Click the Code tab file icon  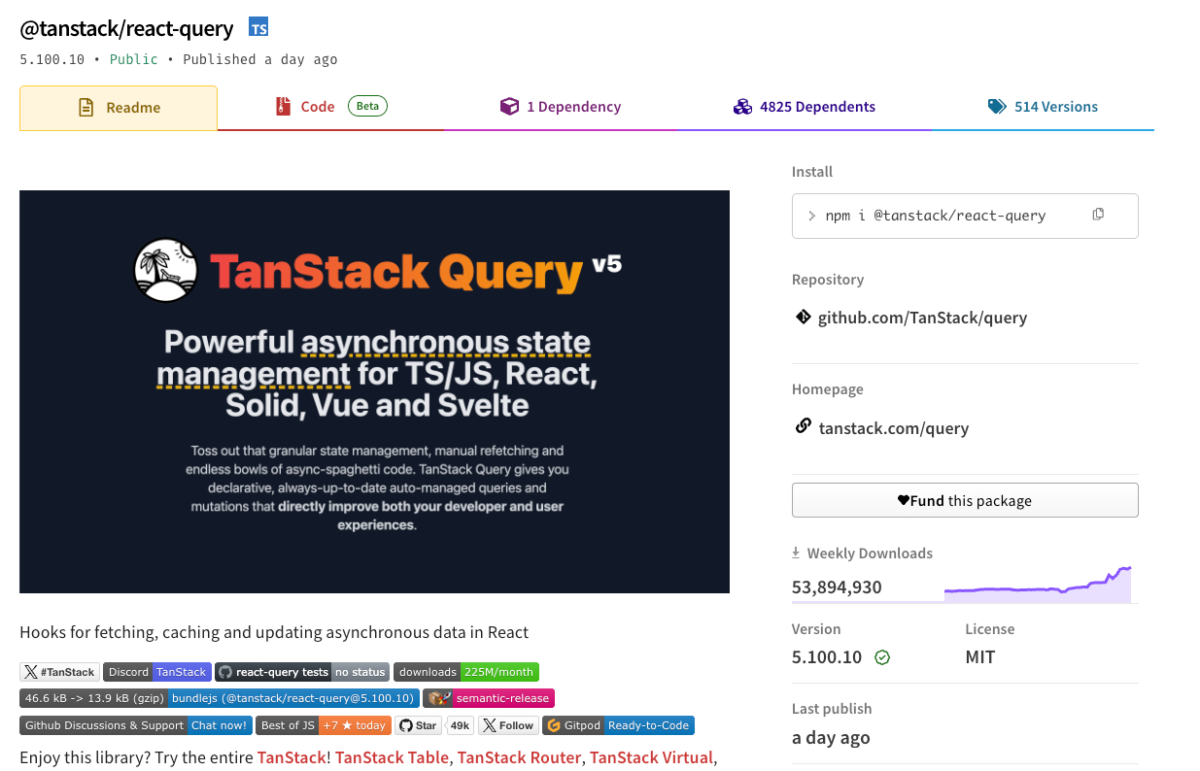point(283,106)
